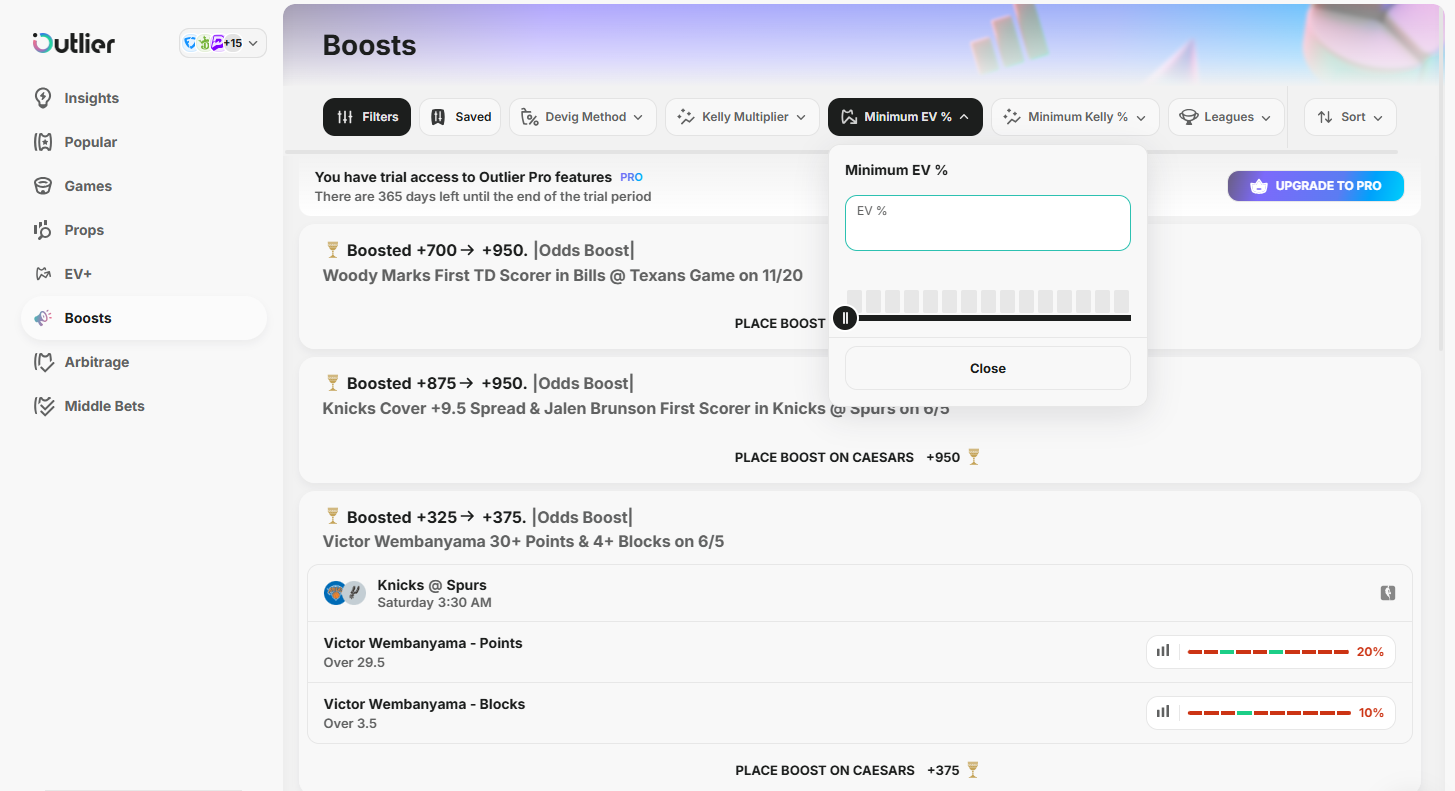Click the Middle Bets icon

[x=43, y=406]
